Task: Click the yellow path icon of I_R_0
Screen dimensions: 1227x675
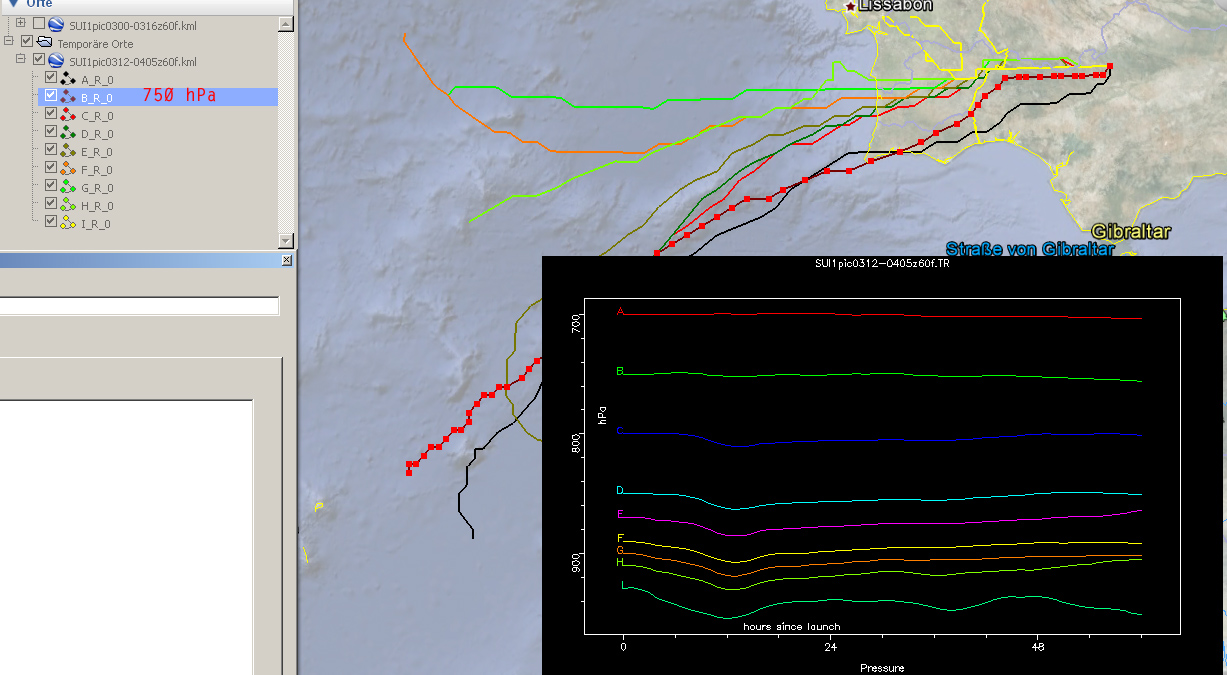Action: click(x=68, y=223)
